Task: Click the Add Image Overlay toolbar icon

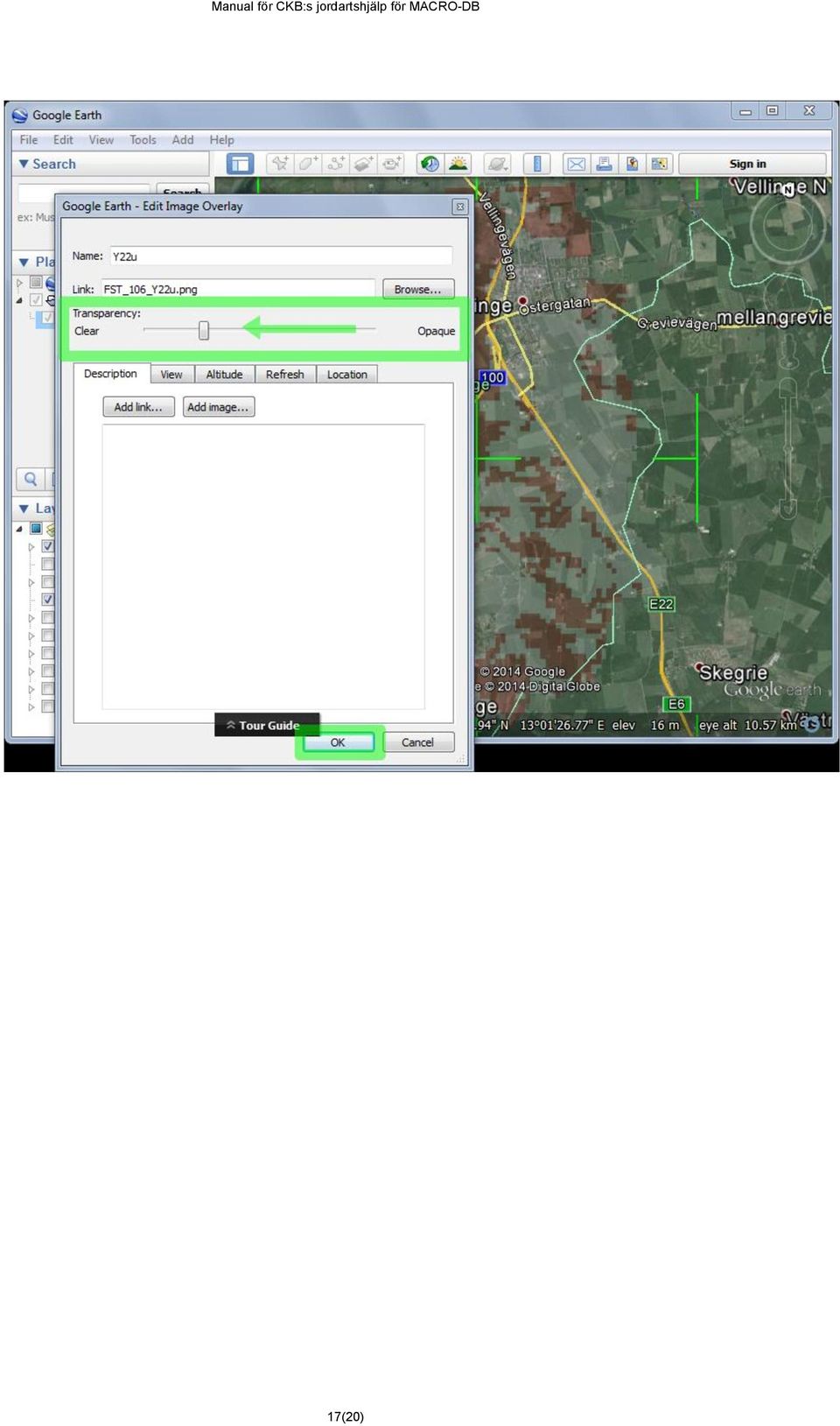Action: coord(364,164)
